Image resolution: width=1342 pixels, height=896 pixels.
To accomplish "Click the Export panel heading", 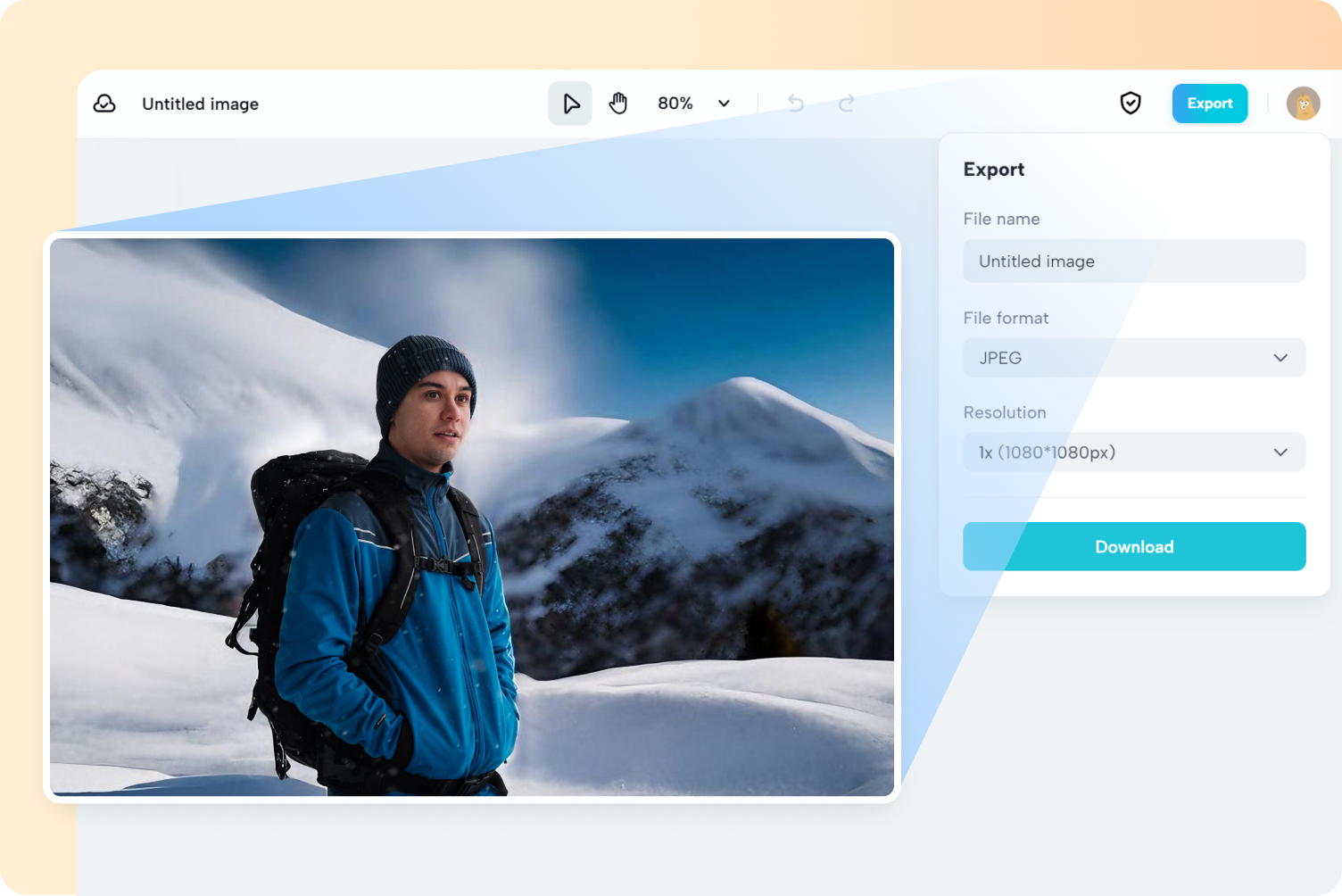I will [x=993, y=170].
